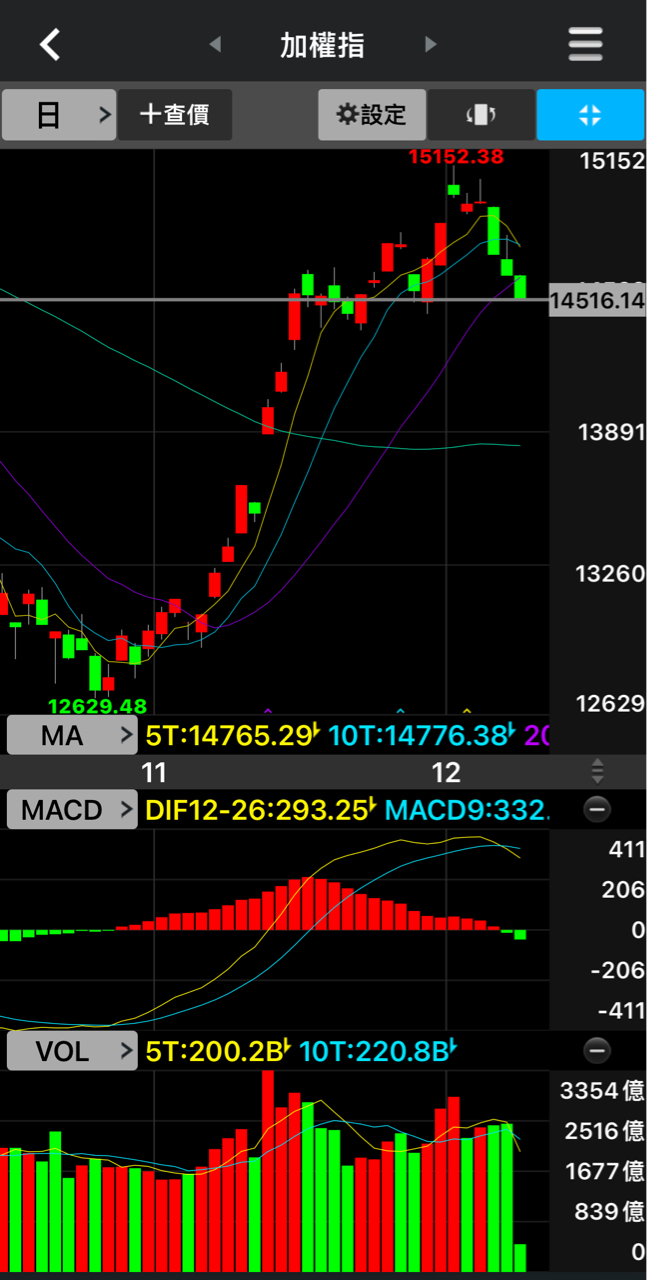Tap the volume 5T:200.2B value
The image size is (647, 1280).
point(218,1051)
